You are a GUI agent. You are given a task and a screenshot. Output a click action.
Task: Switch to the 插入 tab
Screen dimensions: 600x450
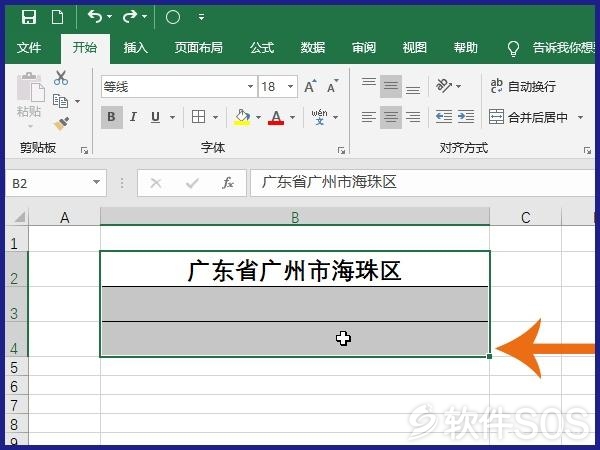[135, 47]
